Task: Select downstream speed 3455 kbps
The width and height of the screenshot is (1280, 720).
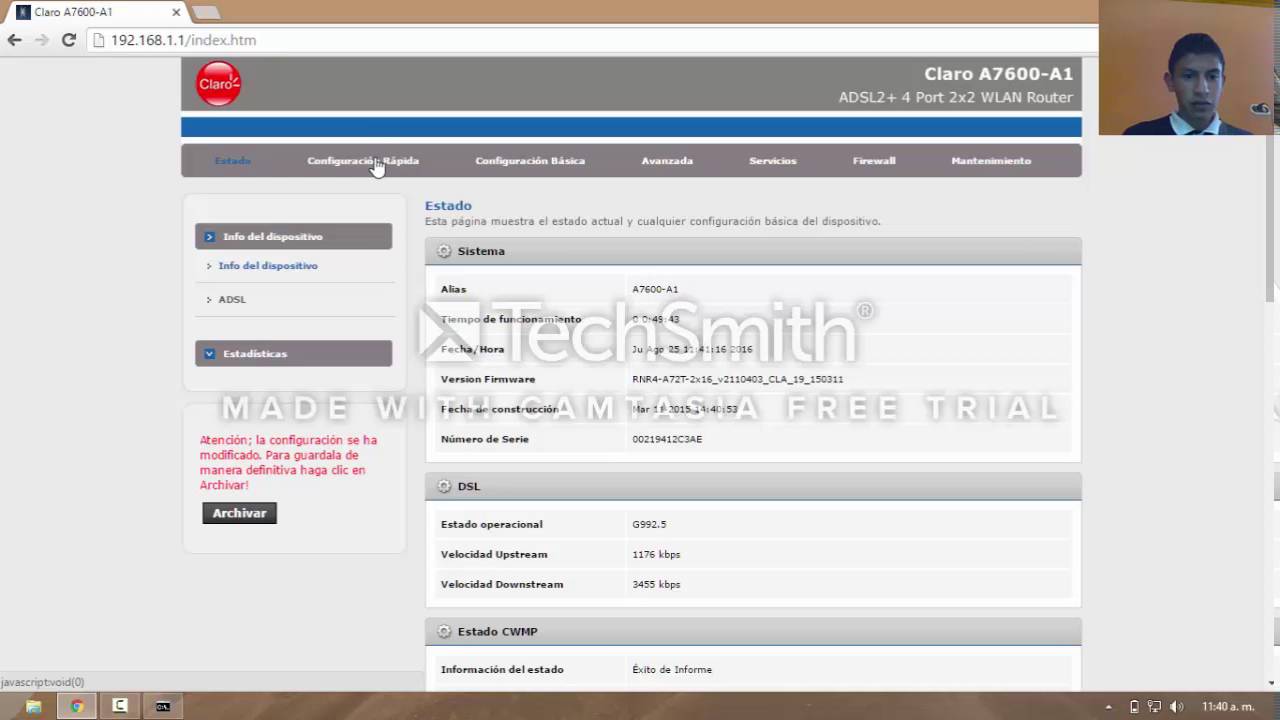Action: click(x=656, y=584)
